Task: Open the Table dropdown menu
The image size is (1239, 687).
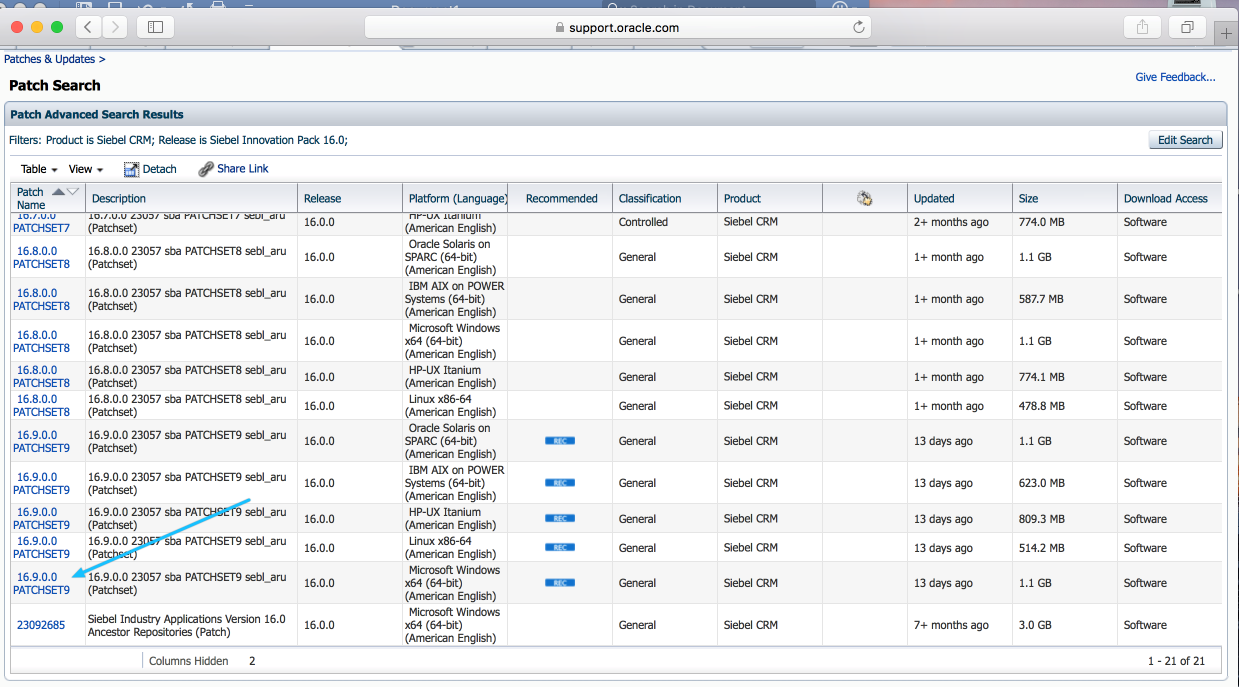Action: click(39, 169)
